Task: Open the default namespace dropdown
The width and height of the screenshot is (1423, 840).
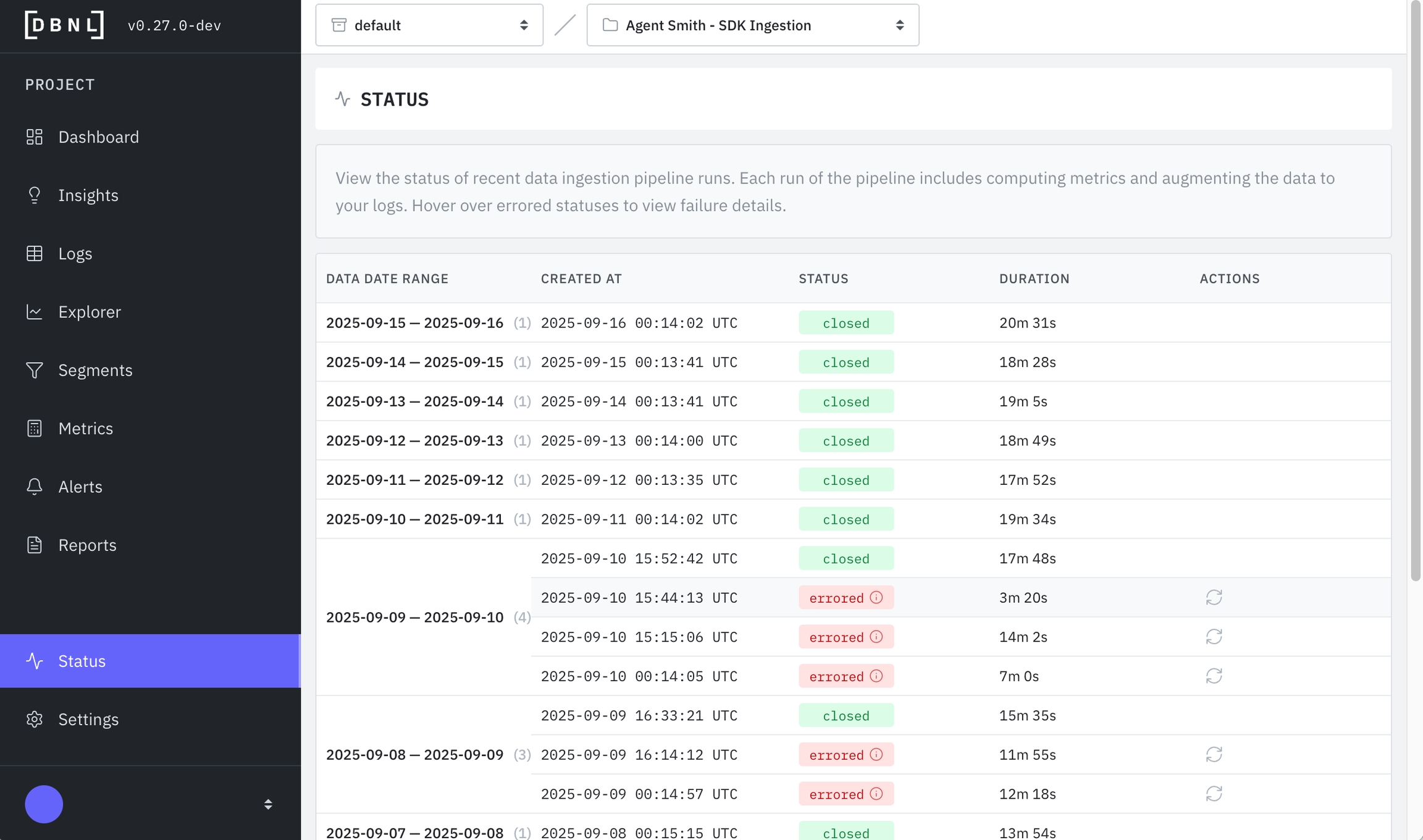Action: point(429,25)
